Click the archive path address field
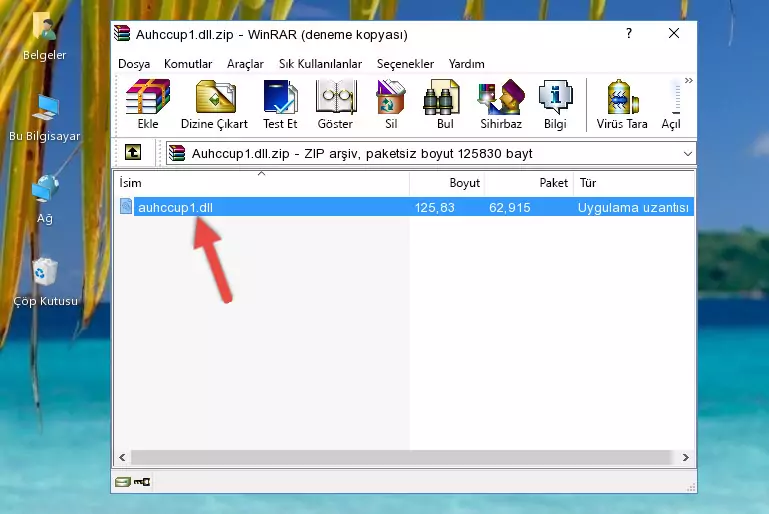Viewport: 769px width, 514px height. 431,154
